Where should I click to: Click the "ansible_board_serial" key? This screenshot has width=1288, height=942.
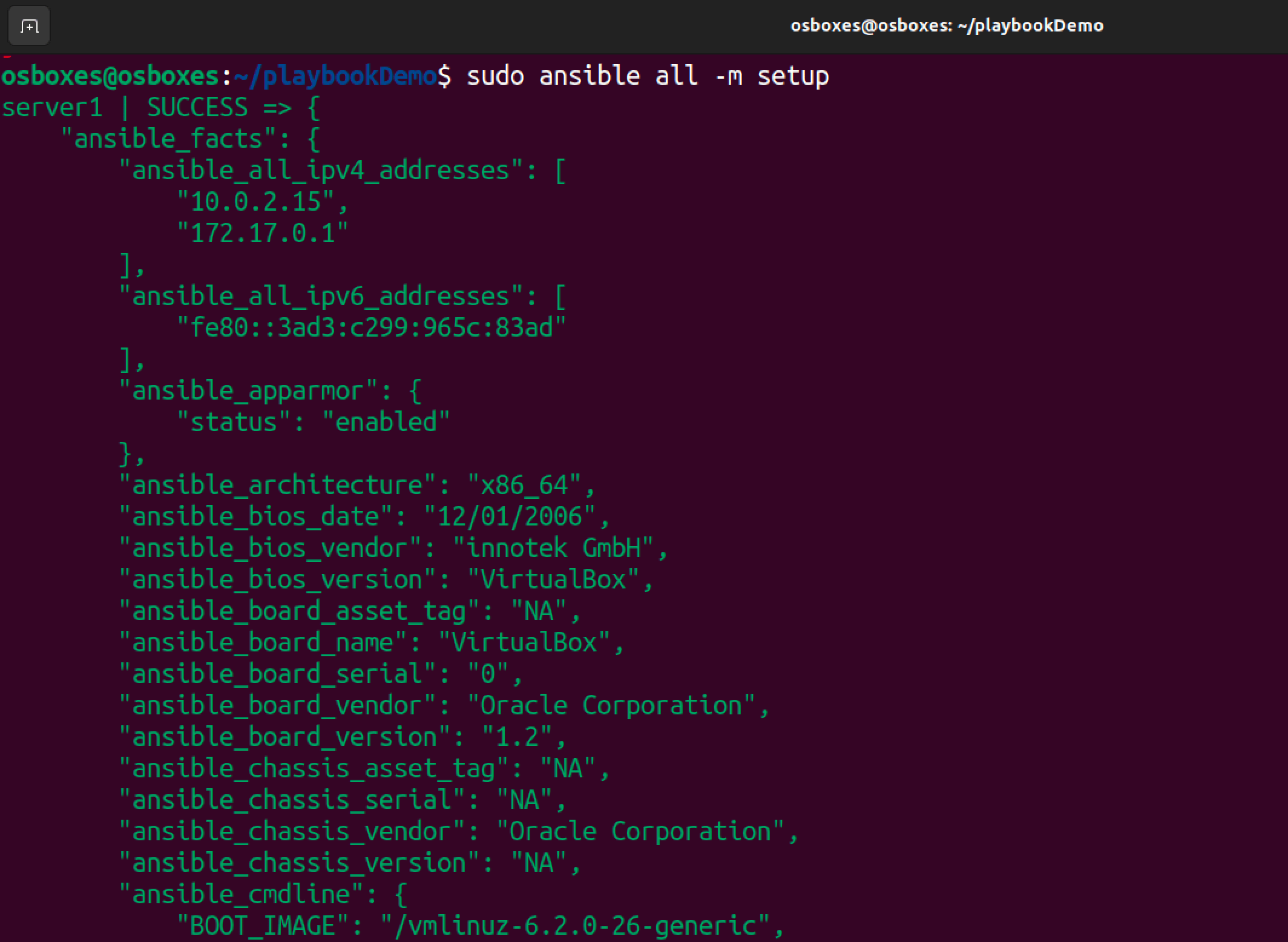coord(277,674)
